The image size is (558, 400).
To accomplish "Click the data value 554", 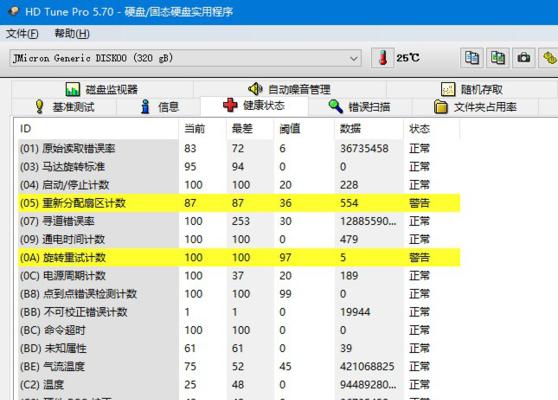I will point(349,203).
